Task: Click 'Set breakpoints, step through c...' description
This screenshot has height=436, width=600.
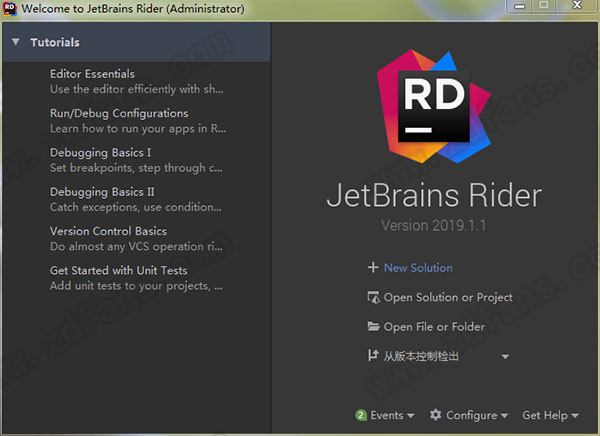Action: pyautogui.click(x=136, y=168)
